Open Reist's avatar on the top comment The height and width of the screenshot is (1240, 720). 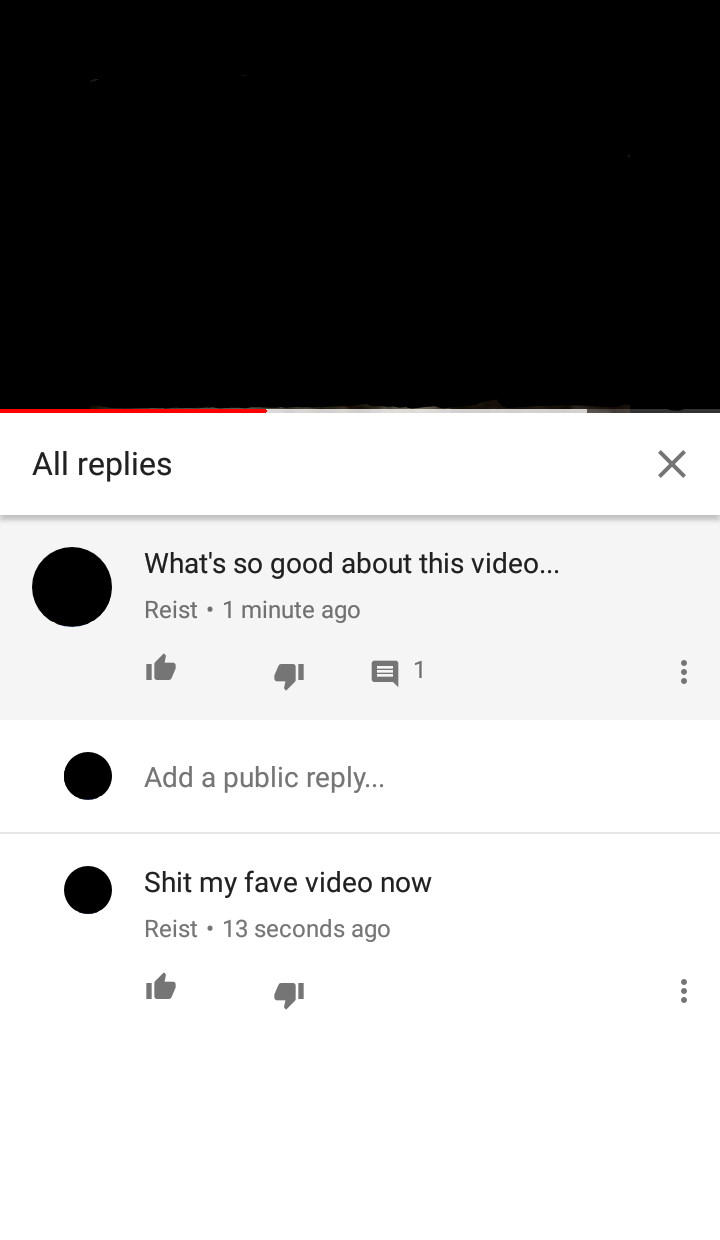click(72, 587)
